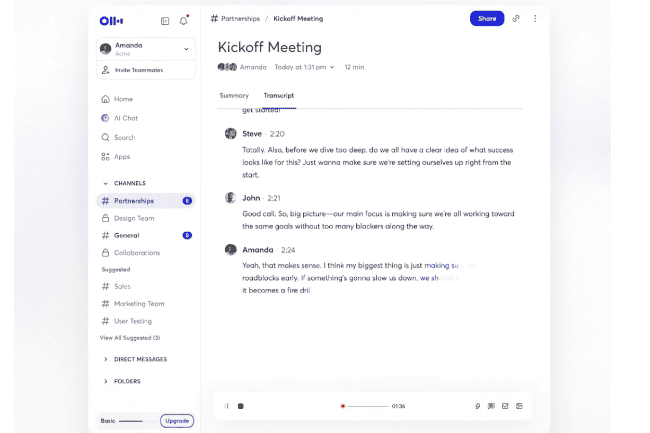
Task: Collapse the sidebar panel icon
Action: [165, 20]
